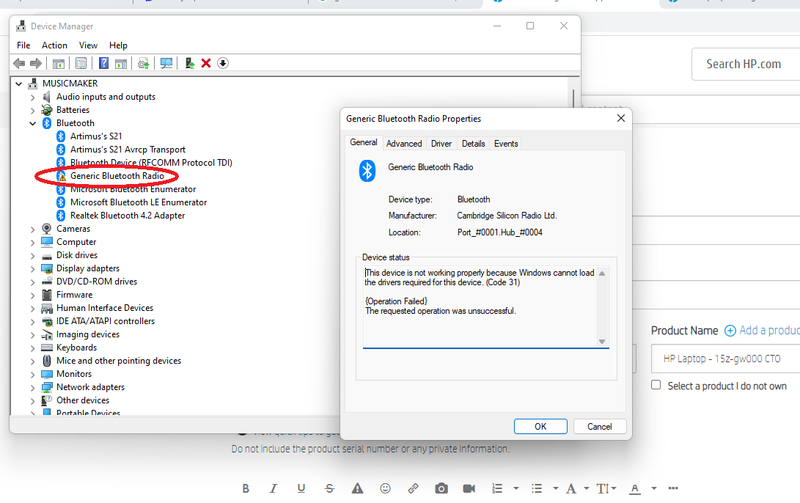Select Bluetooth Device (RFCOMM Protocol TDI)
800x503 pixels.
(151, 163)
